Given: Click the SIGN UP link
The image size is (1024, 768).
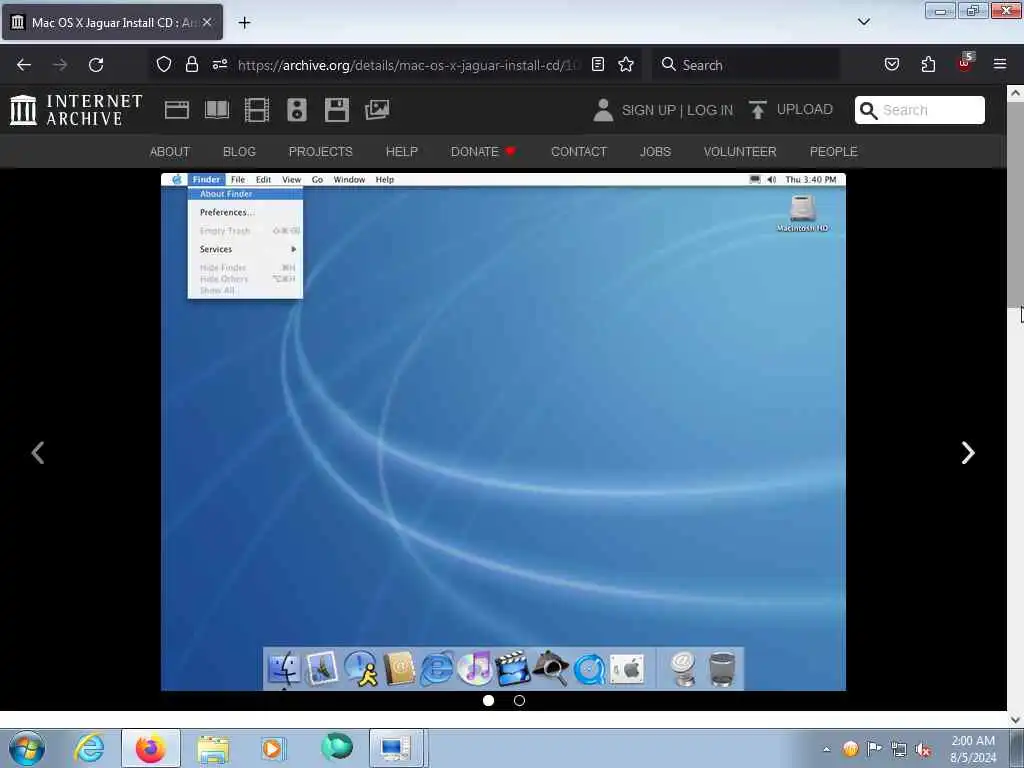Looking at the screenshot, I should coord(648,110).
